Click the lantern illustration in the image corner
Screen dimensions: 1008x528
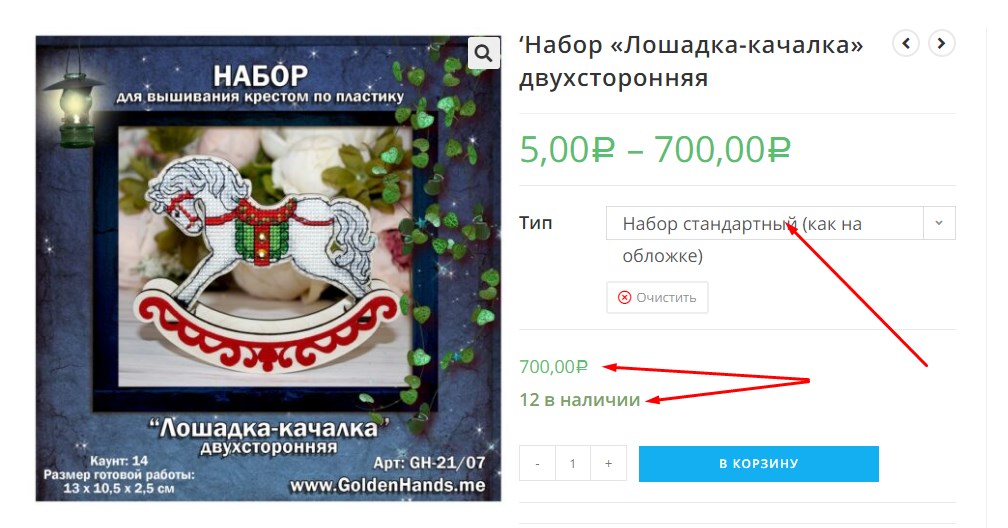[x=75, y=101]
